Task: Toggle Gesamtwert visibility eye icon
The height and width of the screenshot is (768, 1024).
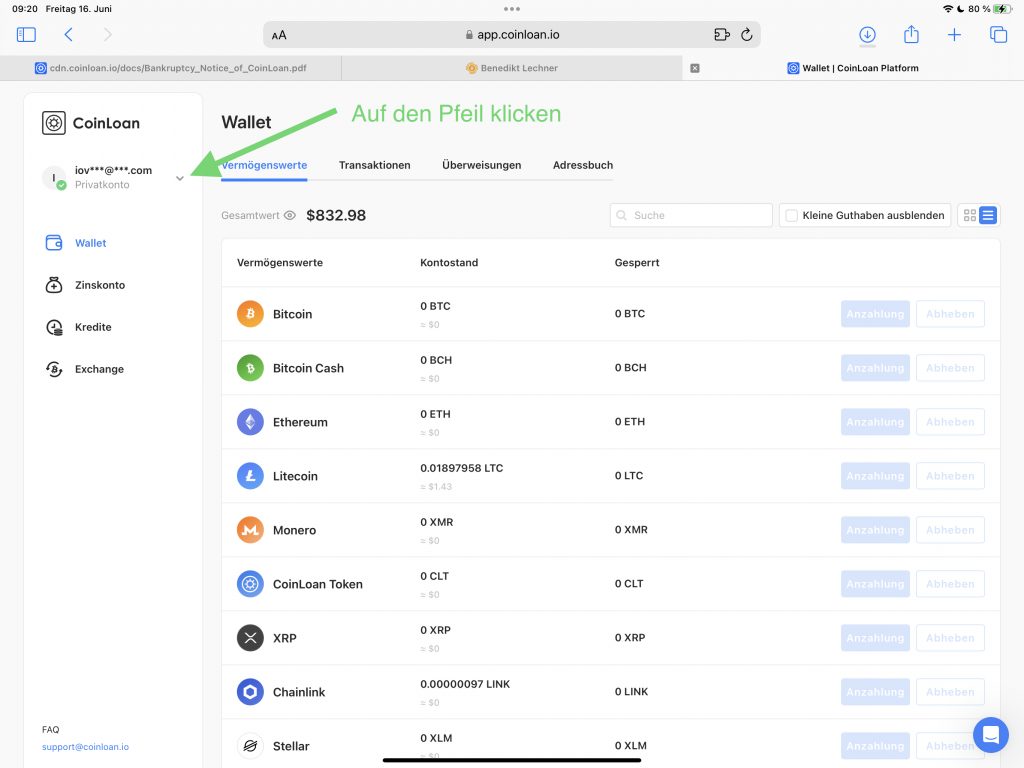Action: tap(290, 216)
